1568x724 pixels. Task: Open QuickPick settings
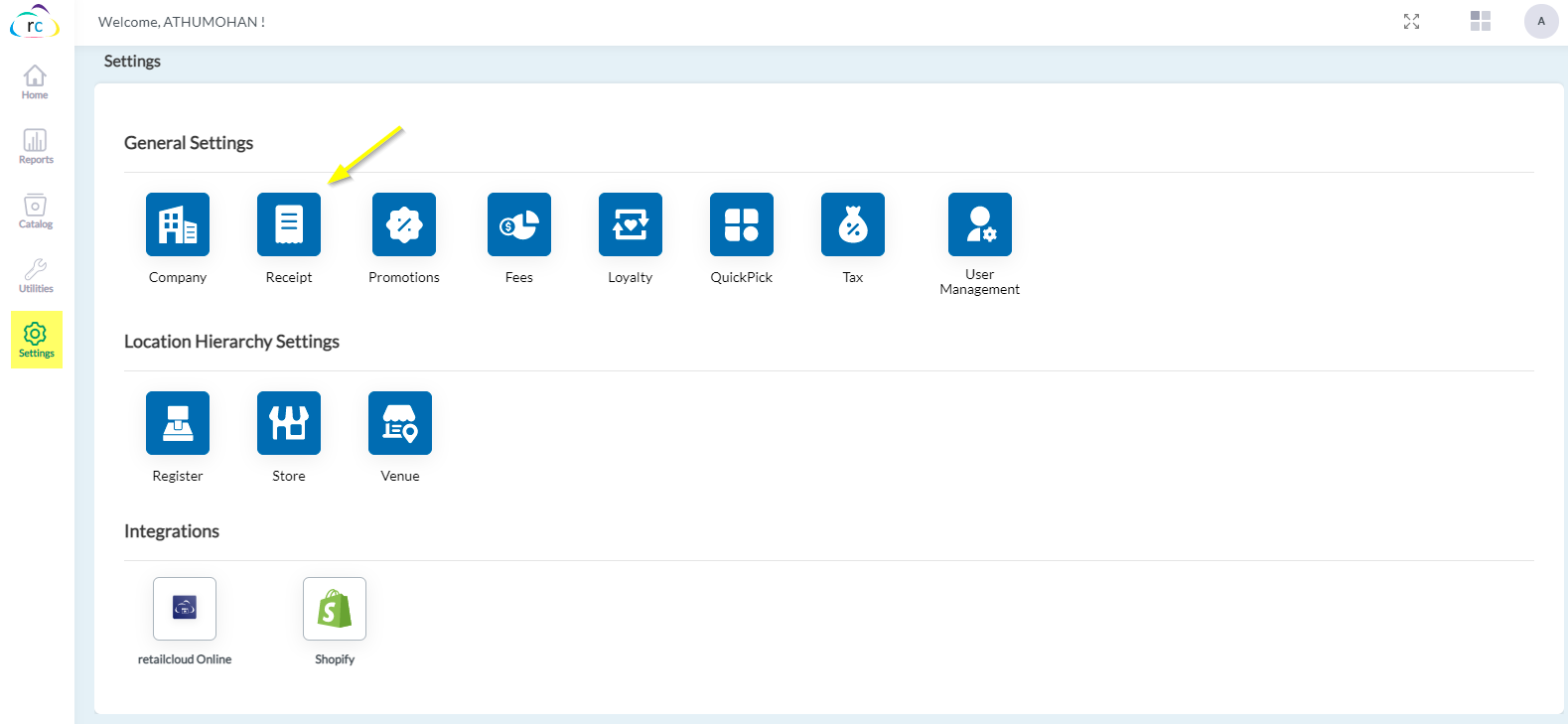click(742, 224)
